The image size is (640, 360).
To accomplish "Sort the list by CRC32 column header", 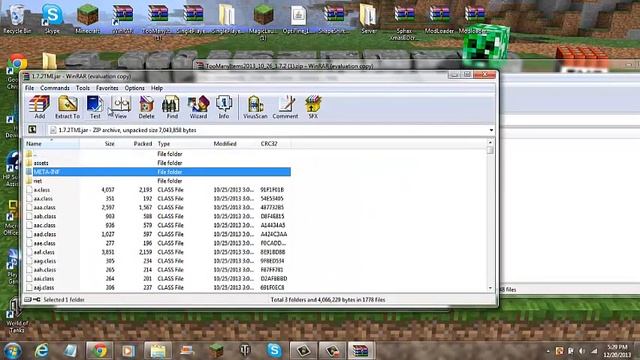I will pos(274,144).
